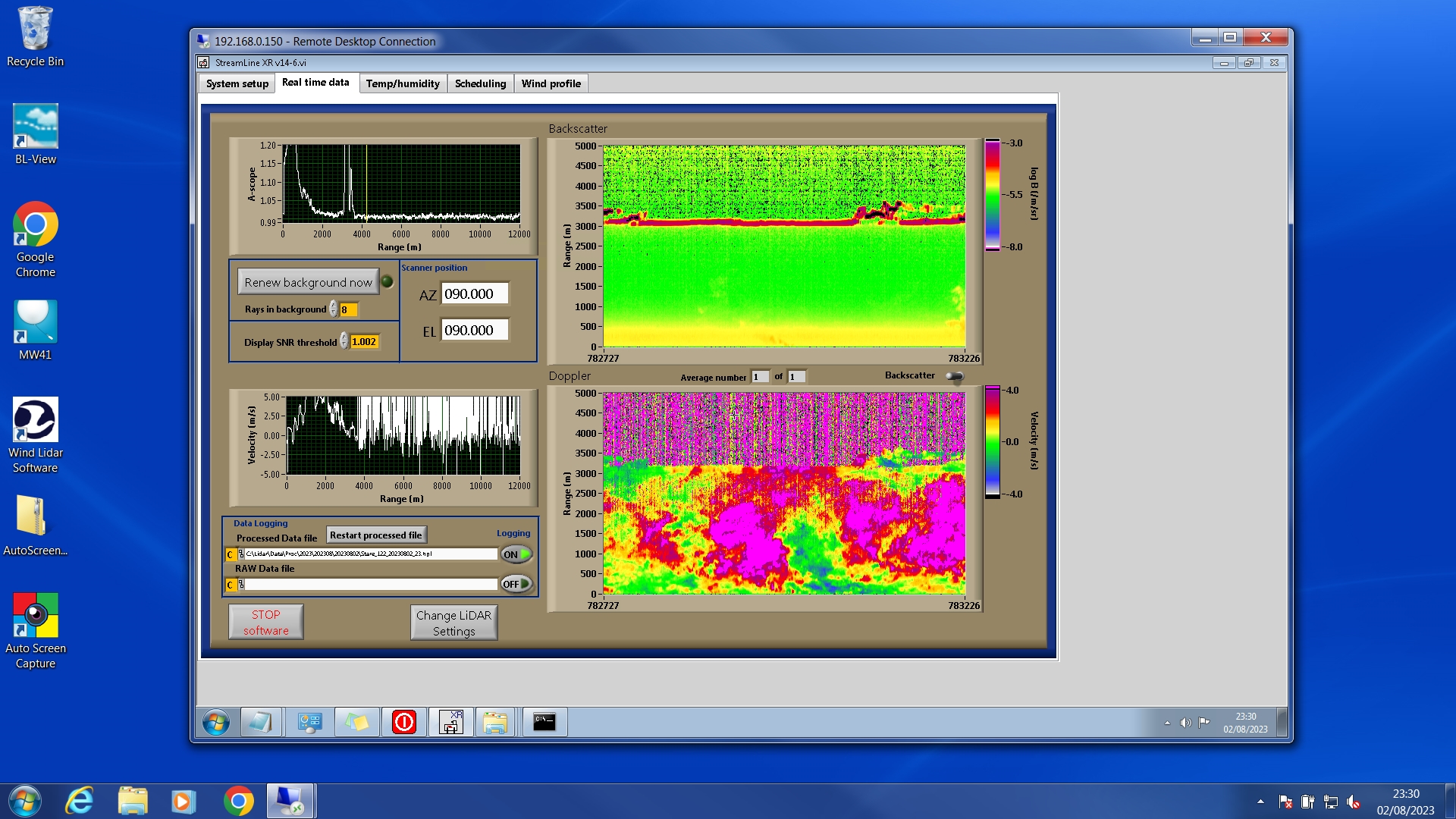The image size is (1456, 819).
Task: Click the red power icon in remote taskbar
Action: [404, 722]
